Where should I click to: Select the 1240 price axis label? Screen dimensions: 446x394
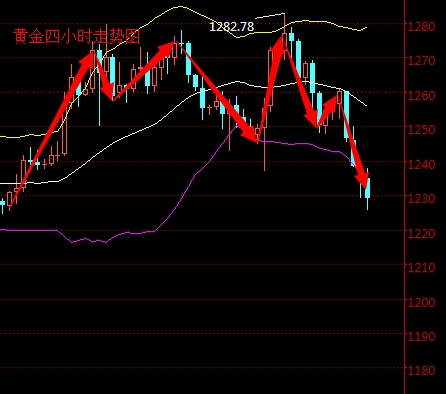point(422,164)
